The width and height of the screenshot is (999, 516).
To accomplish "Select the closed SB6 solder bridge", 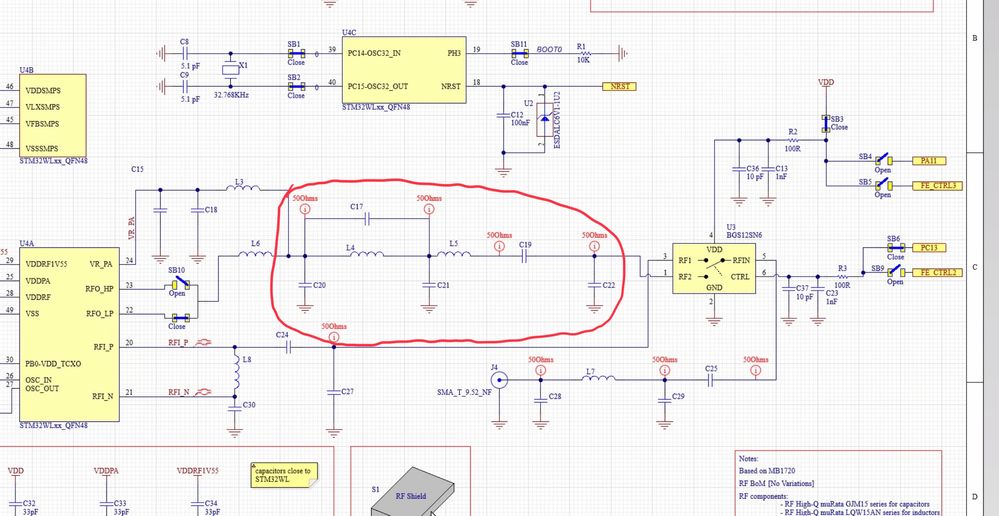I will coord(895,248).
